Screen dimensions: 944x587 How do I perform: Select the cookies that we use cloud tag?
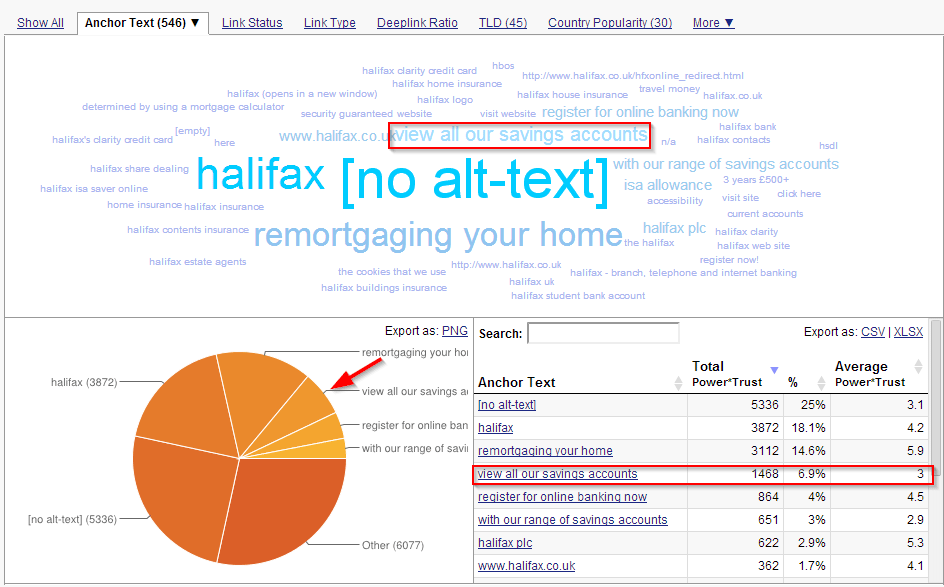pyautogui.click(x=392, y=272)
